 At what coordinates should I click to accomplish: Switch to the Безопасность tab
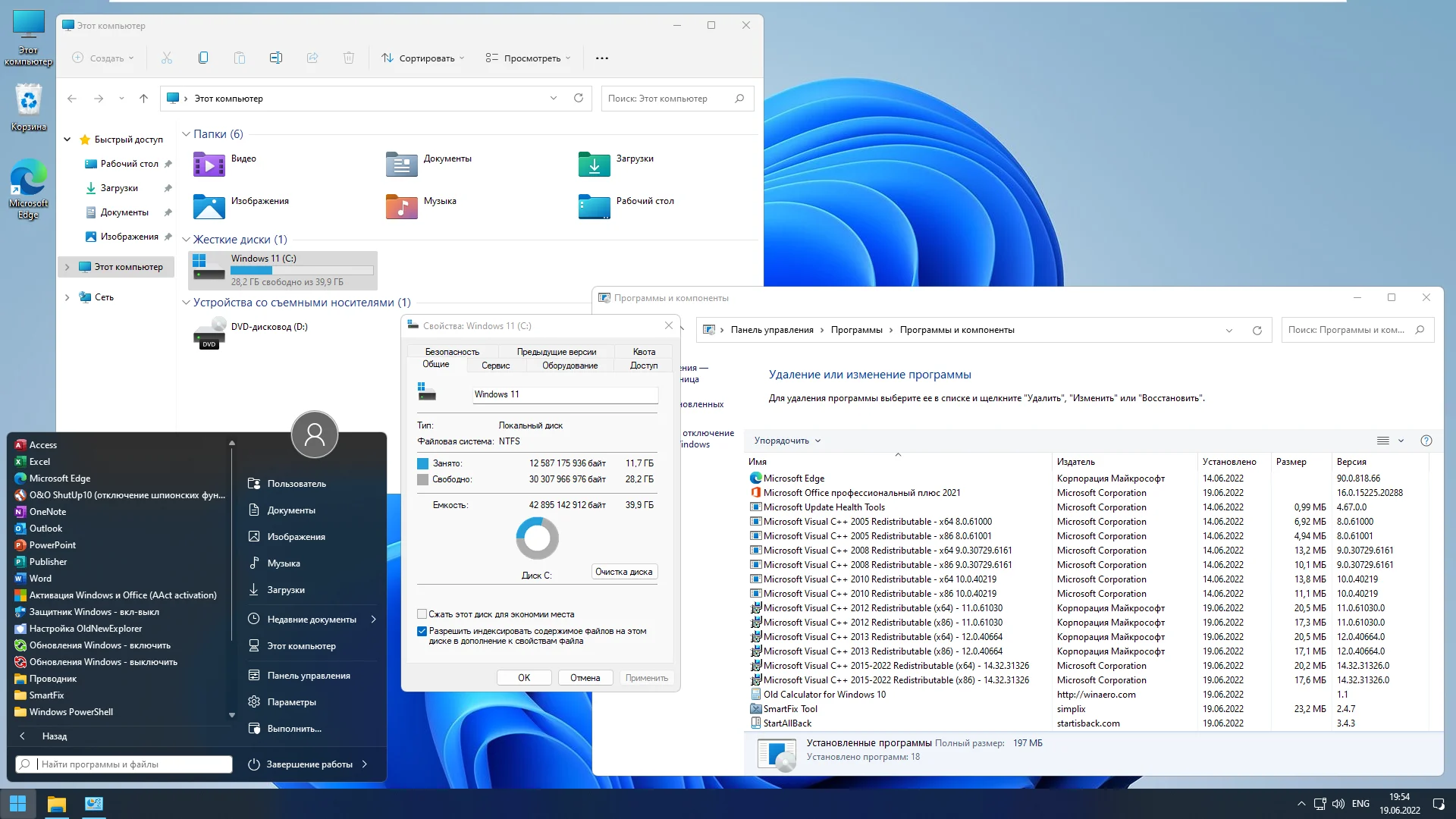click(452, 352)
